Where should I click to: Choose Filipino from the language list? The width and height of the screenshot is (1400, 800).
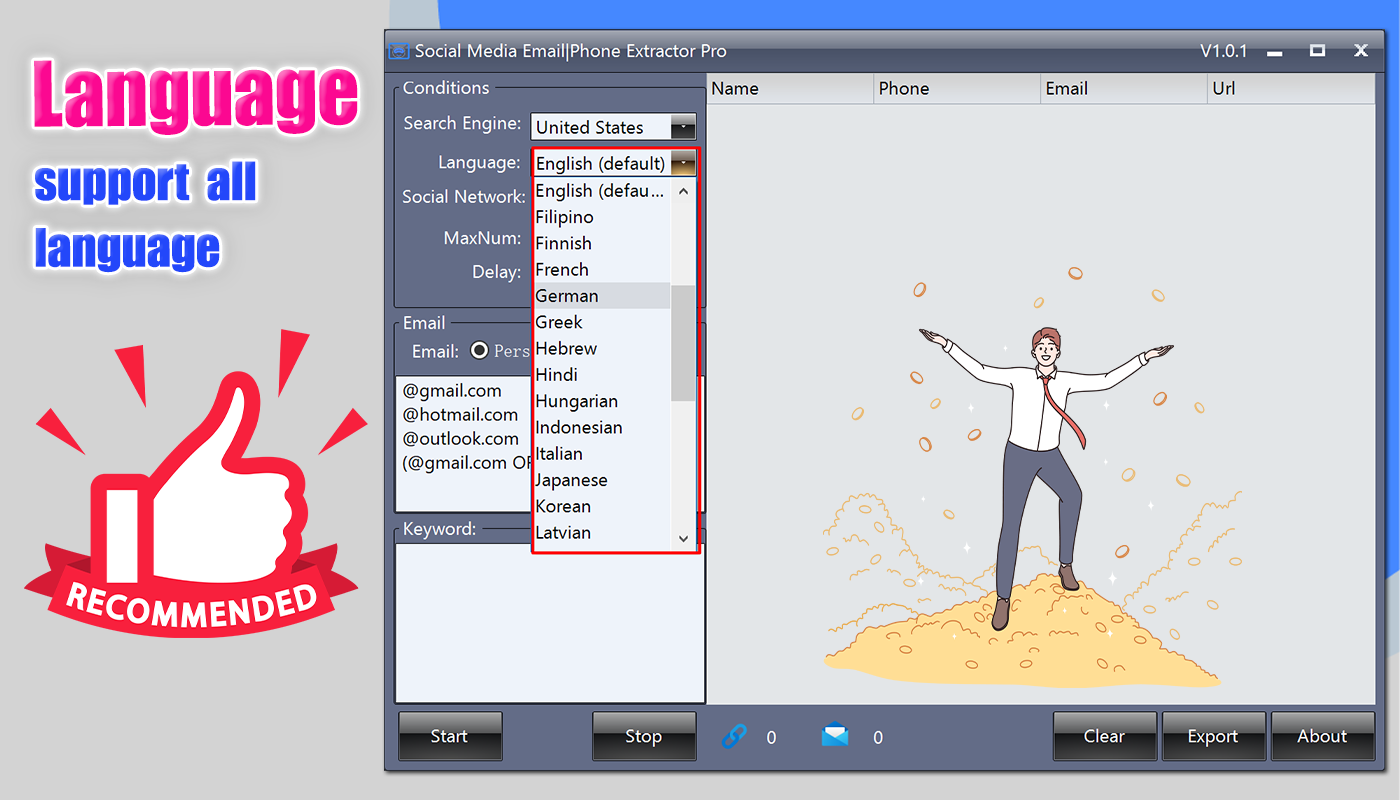click(x=601, y=217)
